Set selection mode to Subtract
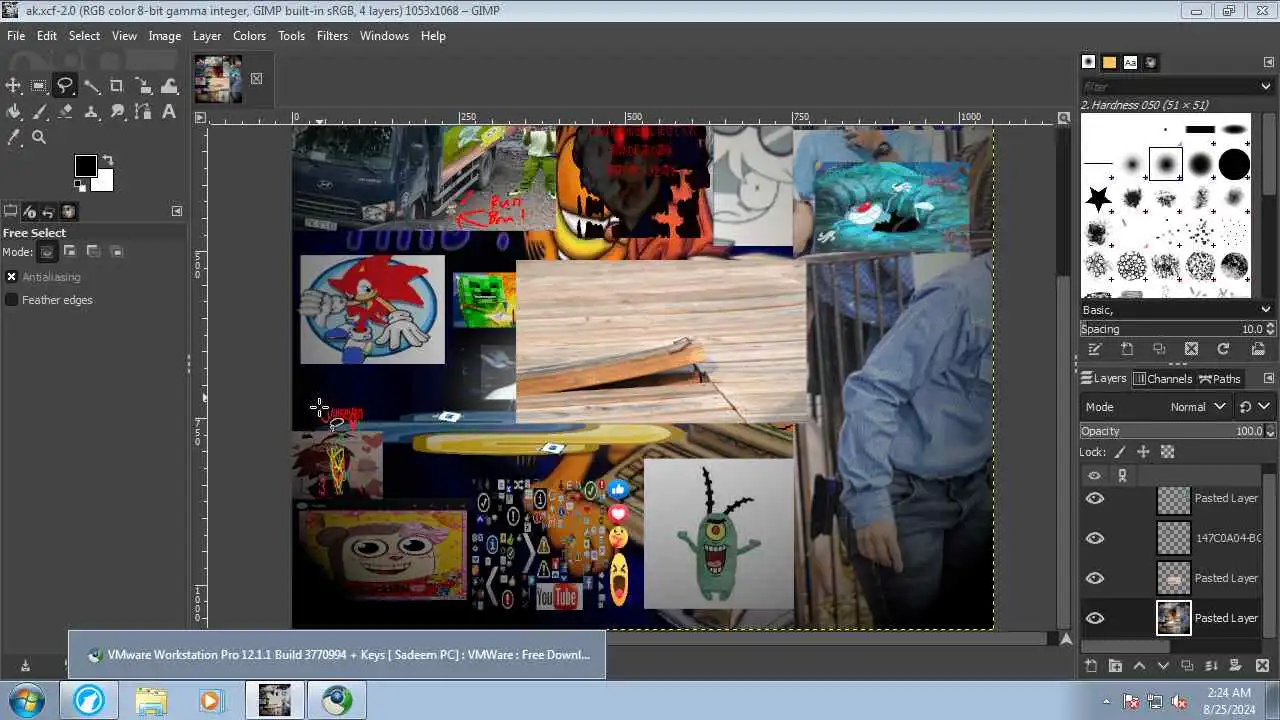 pyautogui.click(x=93, y=252)
